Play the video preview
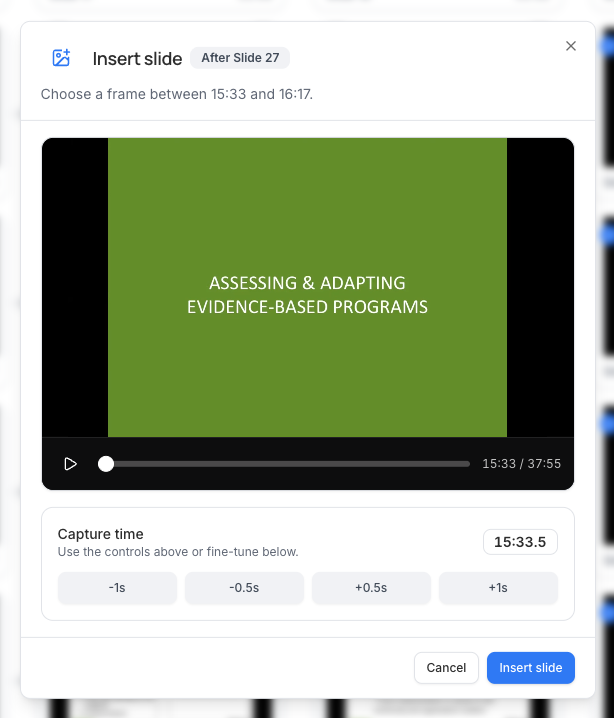This screenshot has height=718, width=614. click(x=70, y=464)
